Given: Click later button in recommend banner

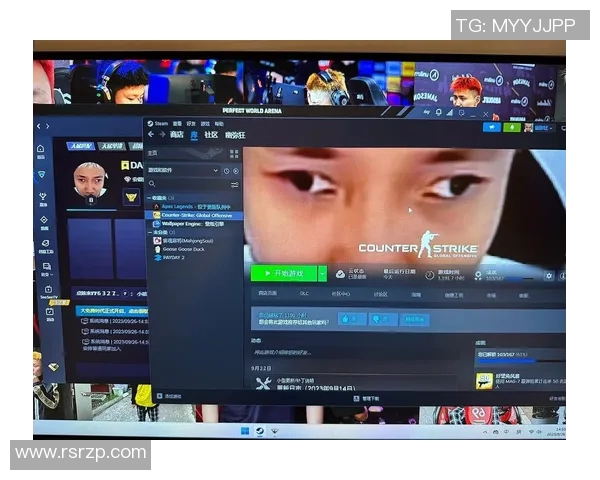Looking at the screenshot, I should tap(414, 319).
